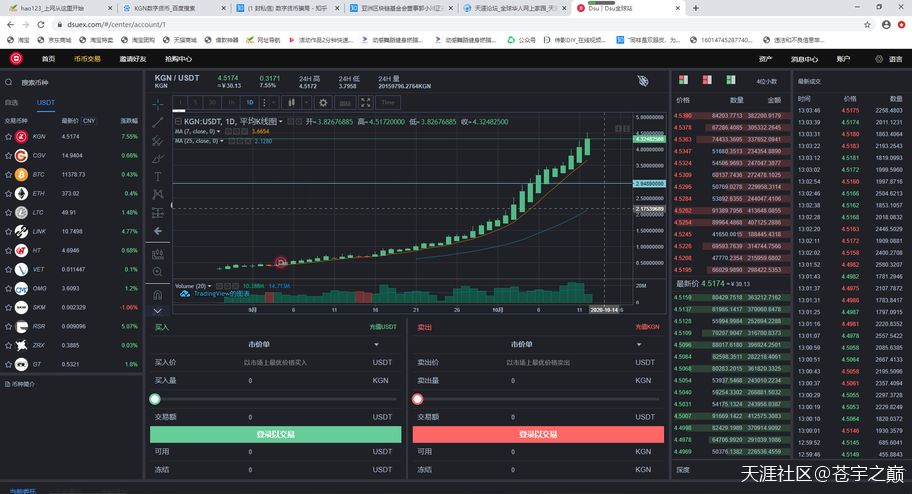Click the magnet mode icon
912x494 pixels.
click(158, 295)
